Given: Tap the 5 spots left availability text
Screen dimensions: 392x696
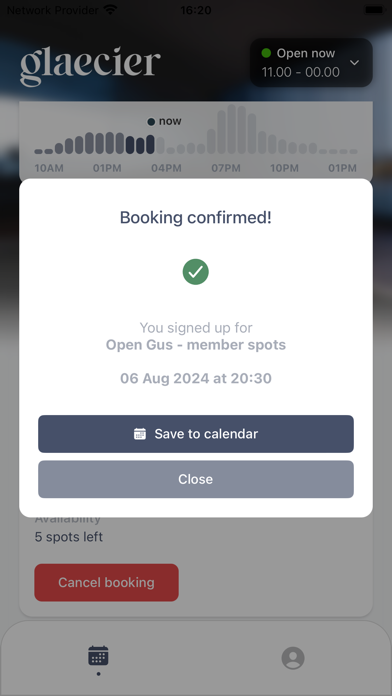Looking at the screenshot, I should pyautogui.click(x=69, y=537).
